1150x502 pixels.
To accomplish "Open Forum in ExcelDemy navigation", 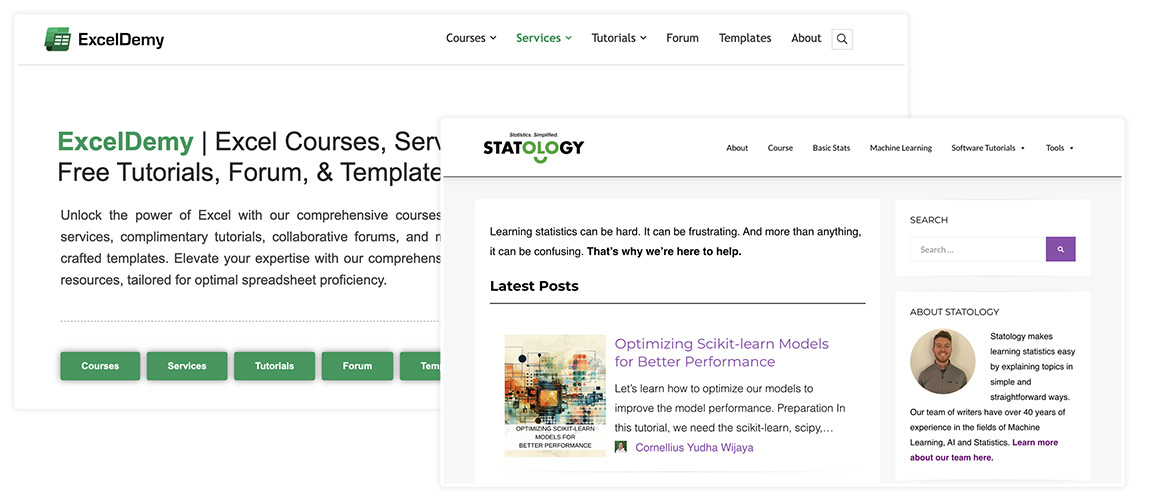I will [x=682, y=38].
